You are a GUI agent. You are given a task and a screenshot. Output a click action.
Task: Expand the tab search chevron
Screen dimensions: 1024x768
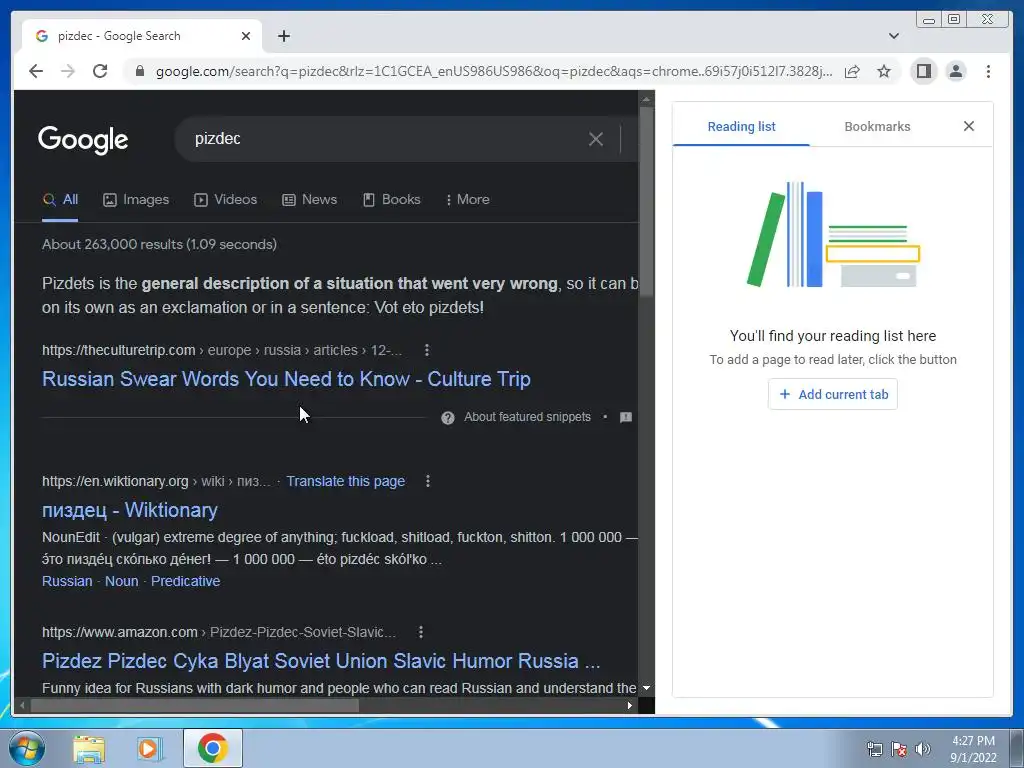893,36
